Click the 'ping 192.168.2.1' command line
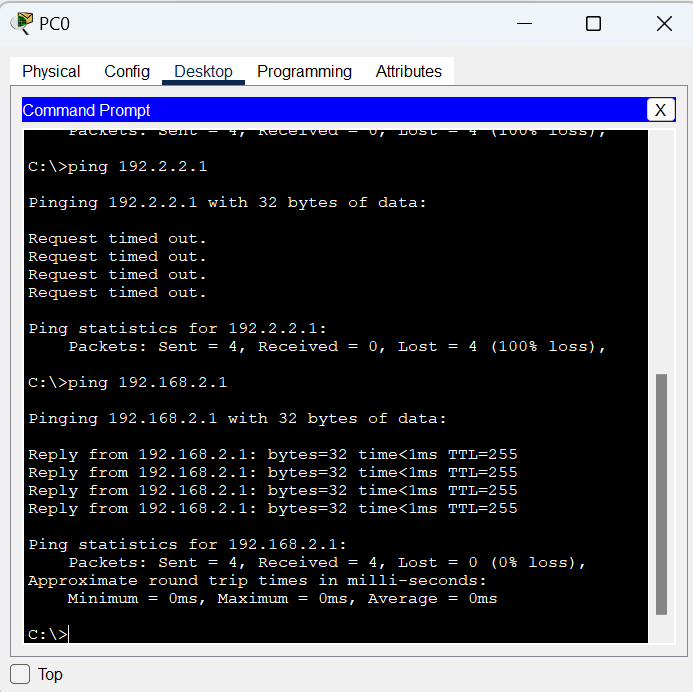This screenshot has width=693, height=692. [x=128, y=383]
